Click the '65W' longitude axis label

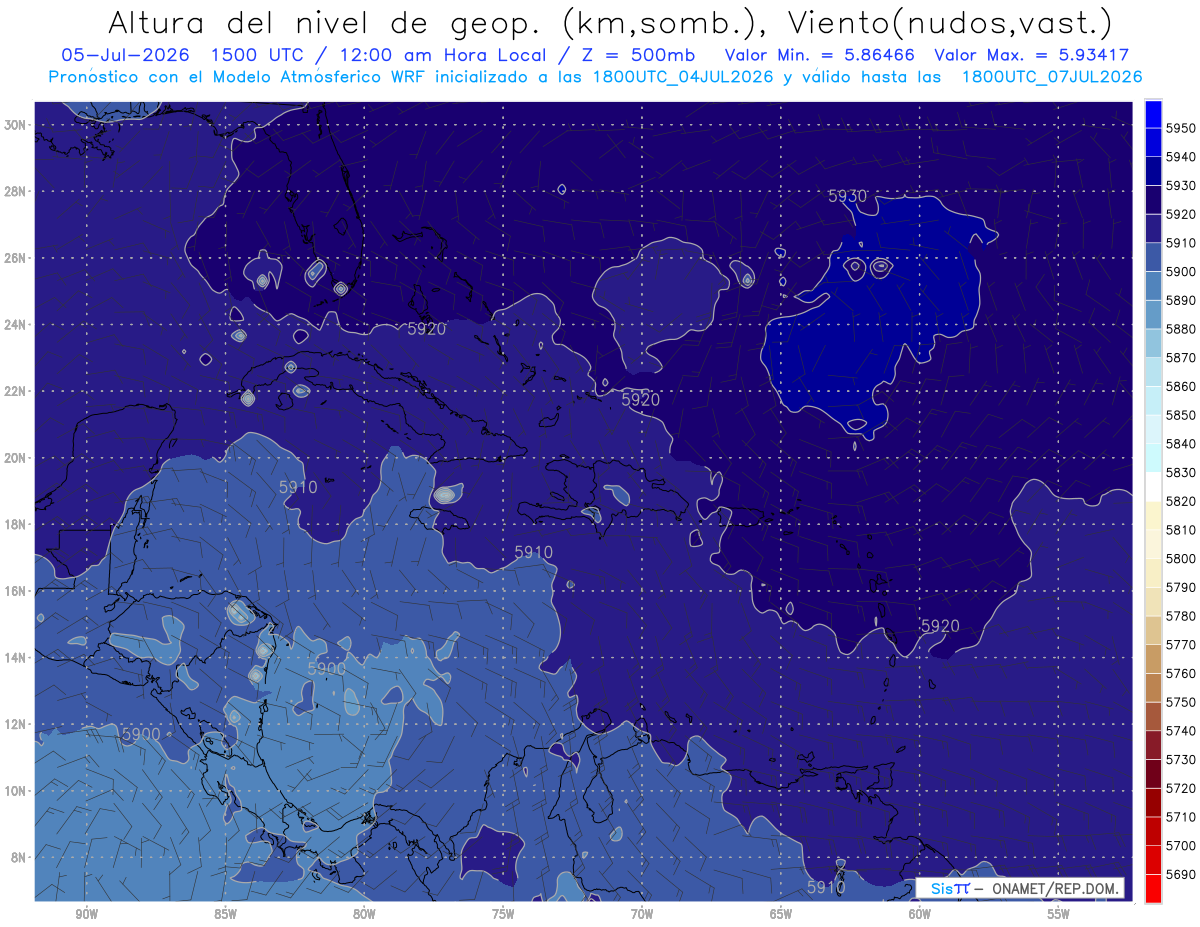click(x=781, y=914)
